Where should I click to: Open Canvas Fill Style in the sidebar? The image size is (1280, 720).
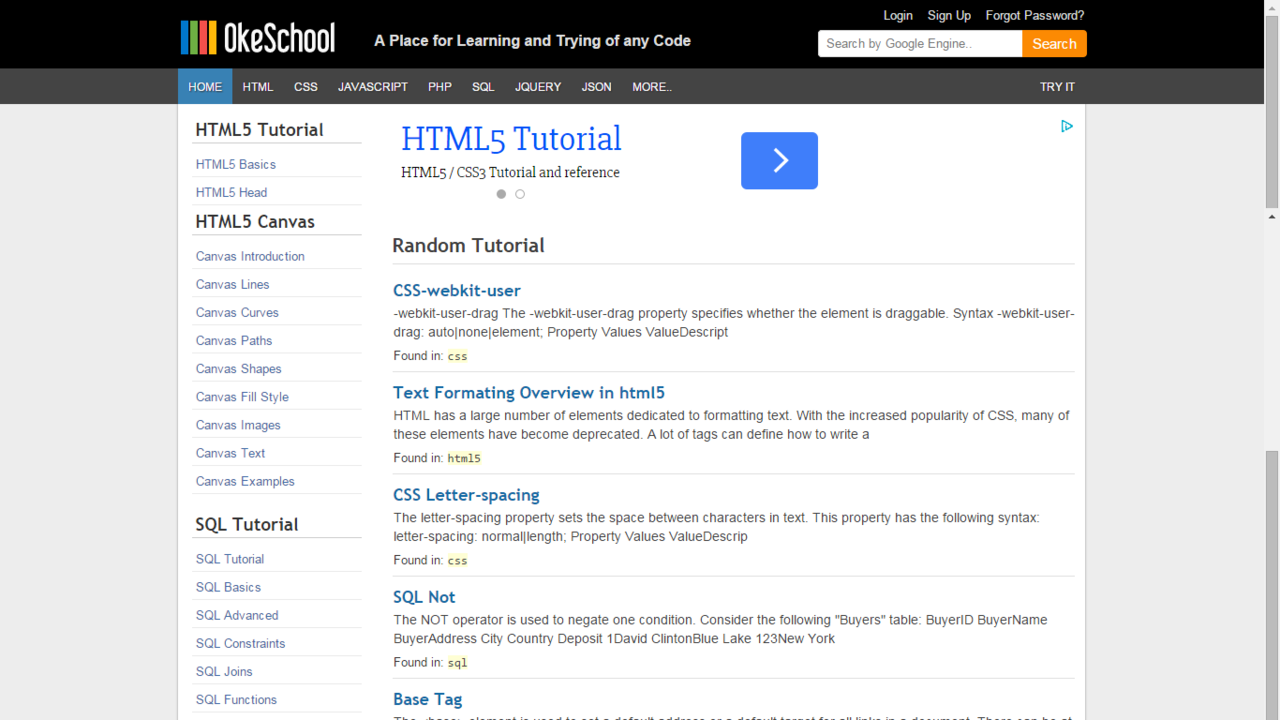pos(242,396)
